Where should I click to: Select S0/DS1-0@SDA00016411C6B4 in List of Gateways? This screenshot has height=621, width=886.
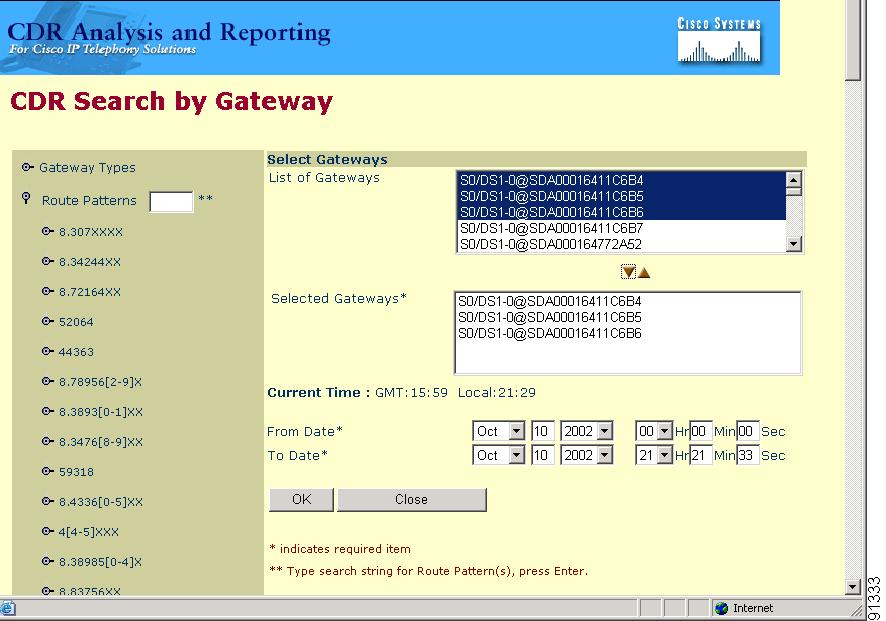620,180
